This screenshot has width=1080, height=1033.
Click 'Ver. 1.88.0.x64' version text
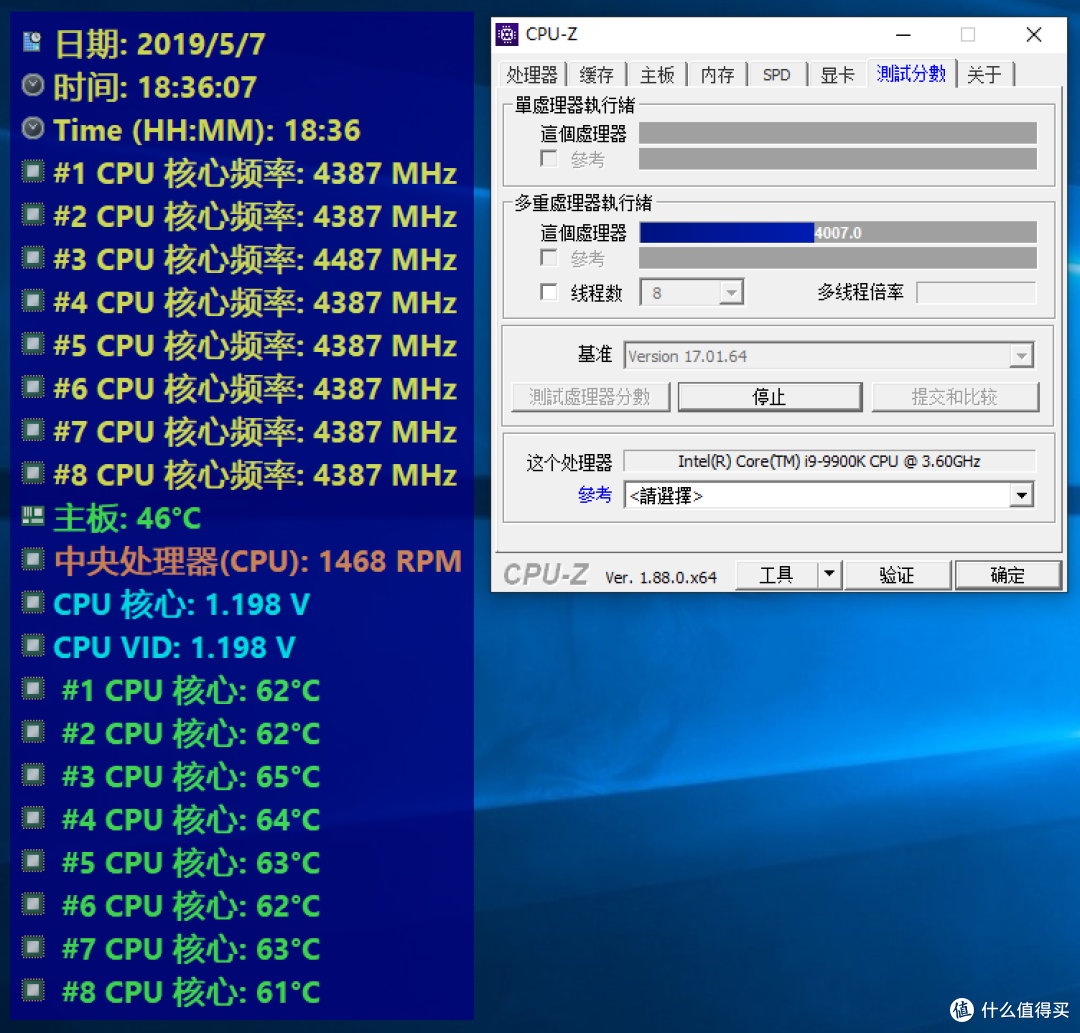661,577
